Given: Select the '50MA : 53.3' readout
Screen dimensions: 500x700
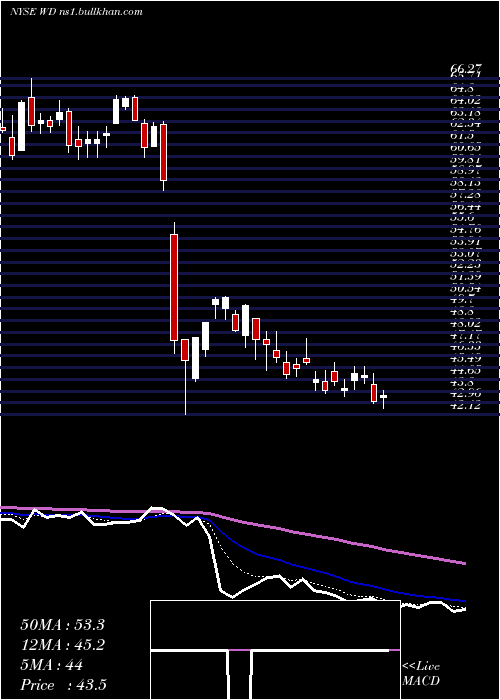Looking at the screenshot, I should pyautogui.click(x=62, y=625).
